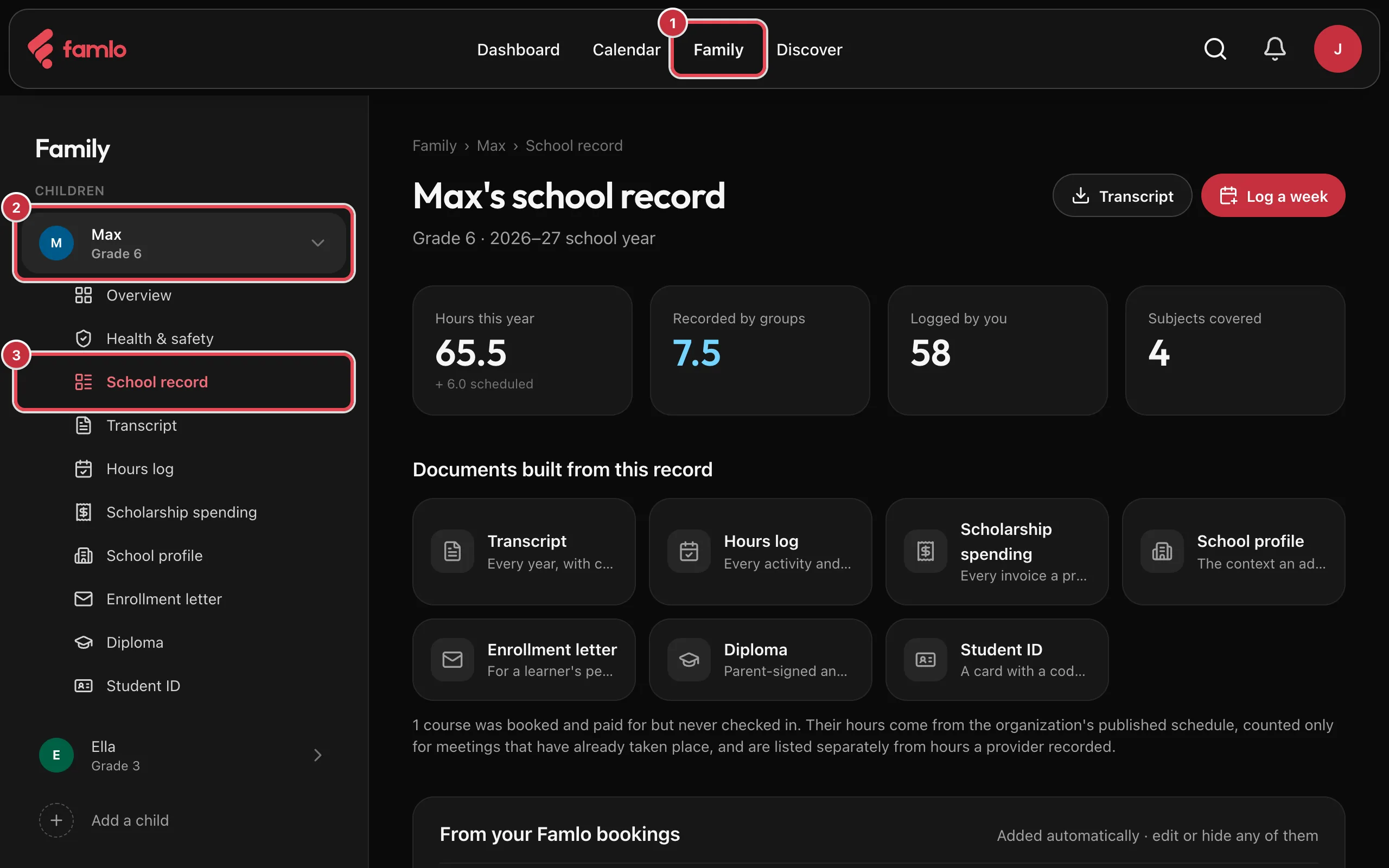
Task: Click the School record list icon
Action: pos(83,382)
